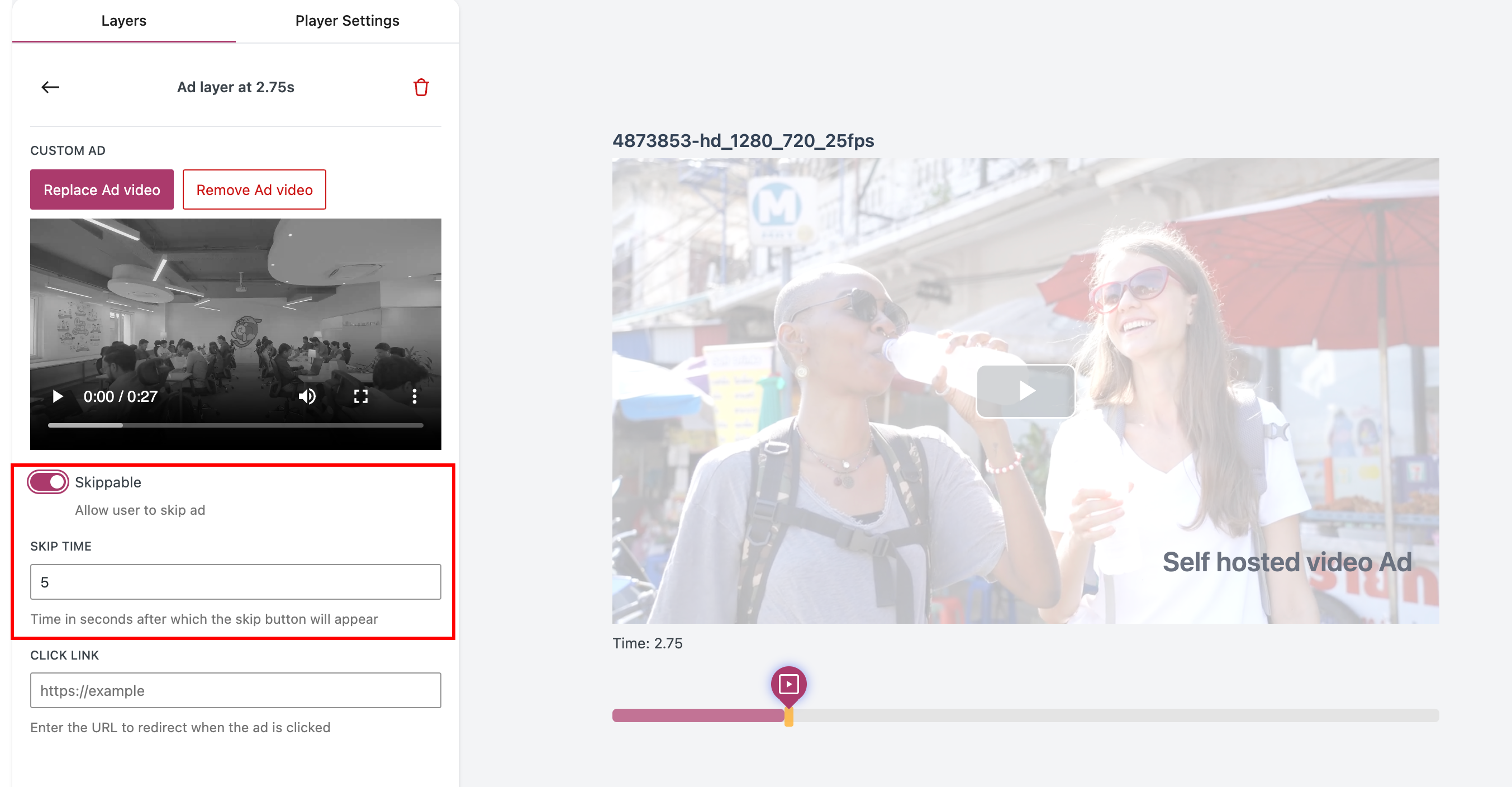The width and height of the screenshot is (1512, 787).
Task: Delete ad layer with trash icon
Action: pos(421,87)
